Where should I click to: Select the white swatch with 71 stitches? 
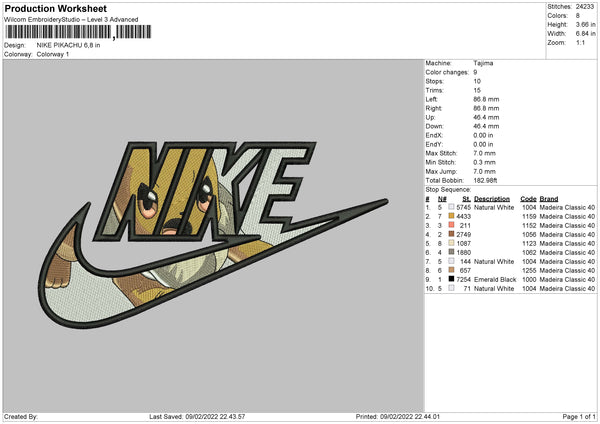point(452,288)
